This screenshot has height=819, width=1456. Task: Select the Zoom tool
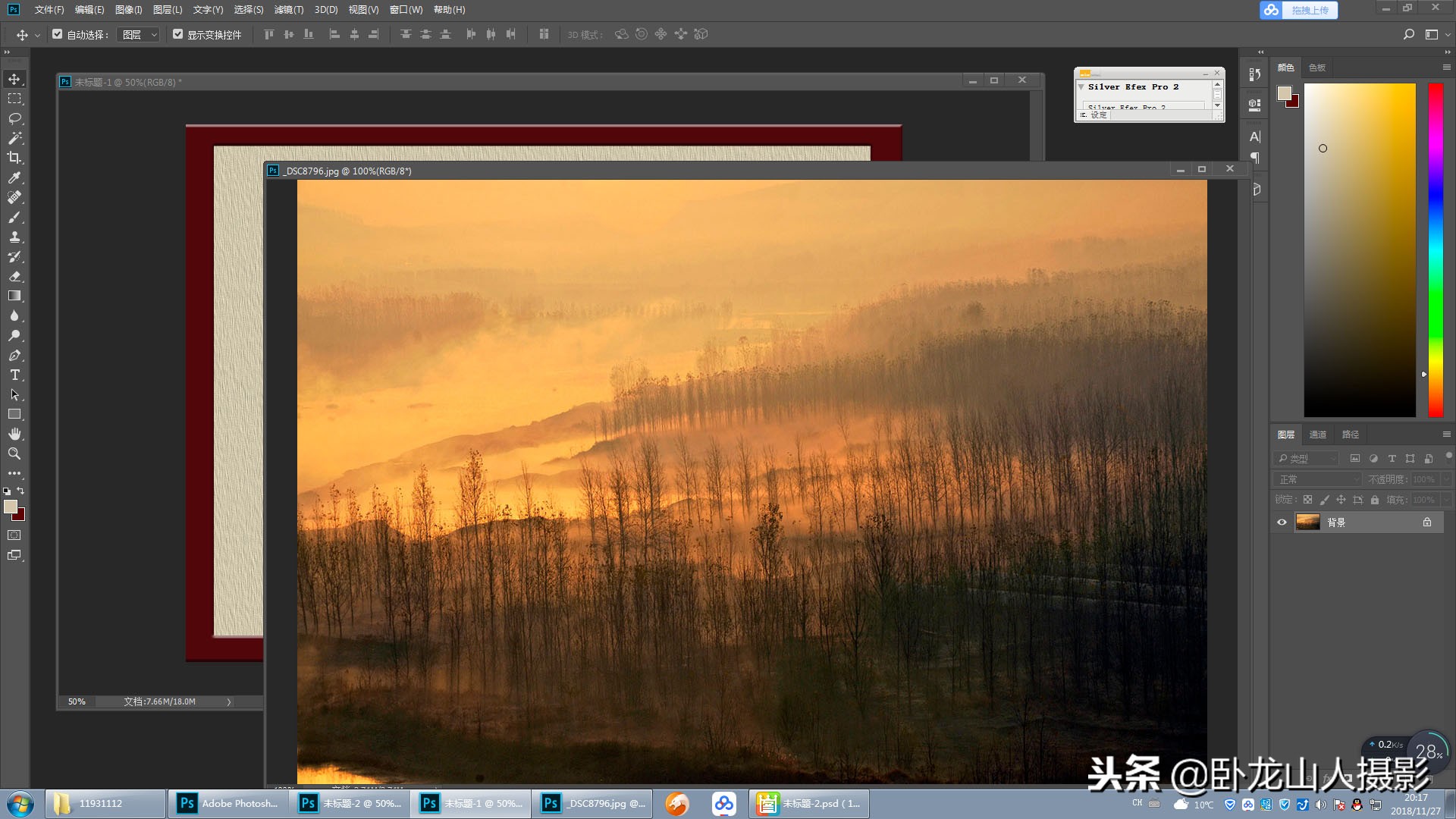click(14, 453)
